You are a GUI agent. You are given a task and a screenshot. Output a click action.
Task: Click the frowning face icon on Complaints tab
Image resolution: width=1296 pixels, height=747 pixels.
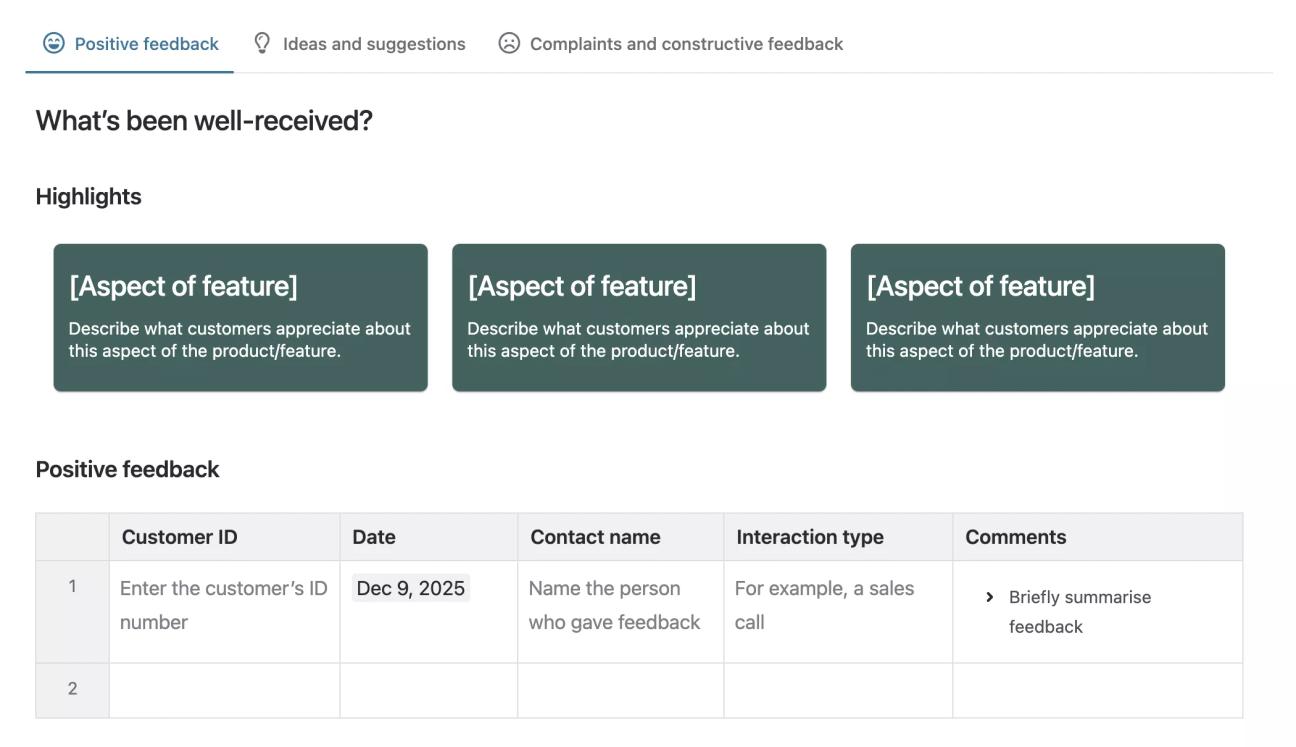[510, 43]
